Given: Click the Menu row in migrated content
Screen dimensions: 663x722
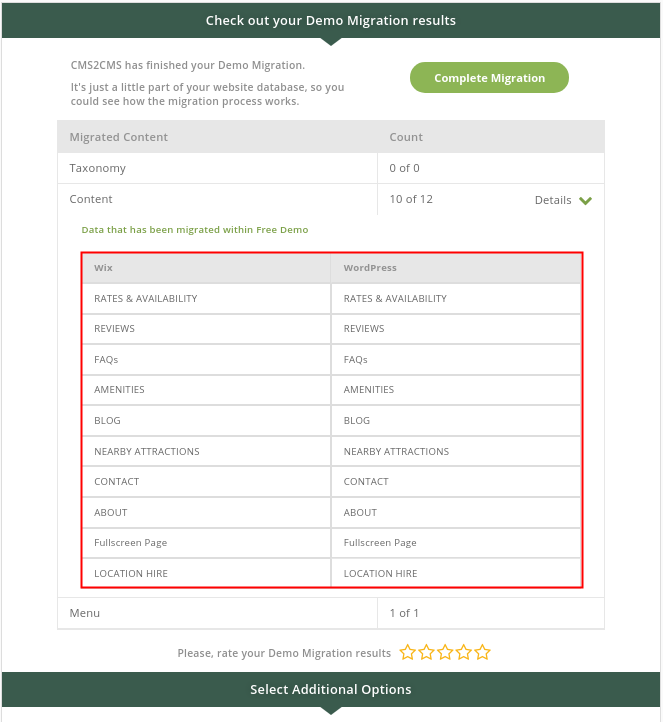Looking at the screenshot, I should point(331,613).
